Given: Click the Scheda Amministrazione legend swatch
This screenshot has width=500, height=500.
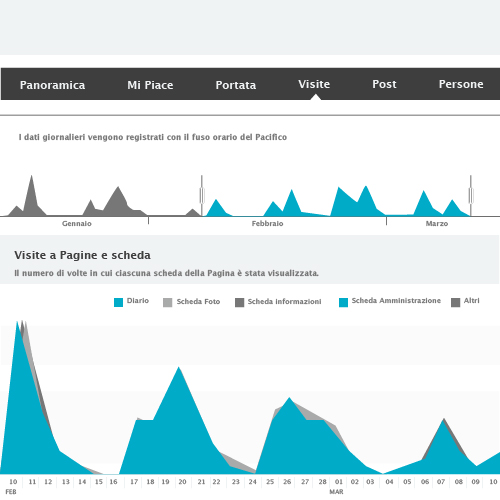Looking at the screenshot, I should [343, 302].
